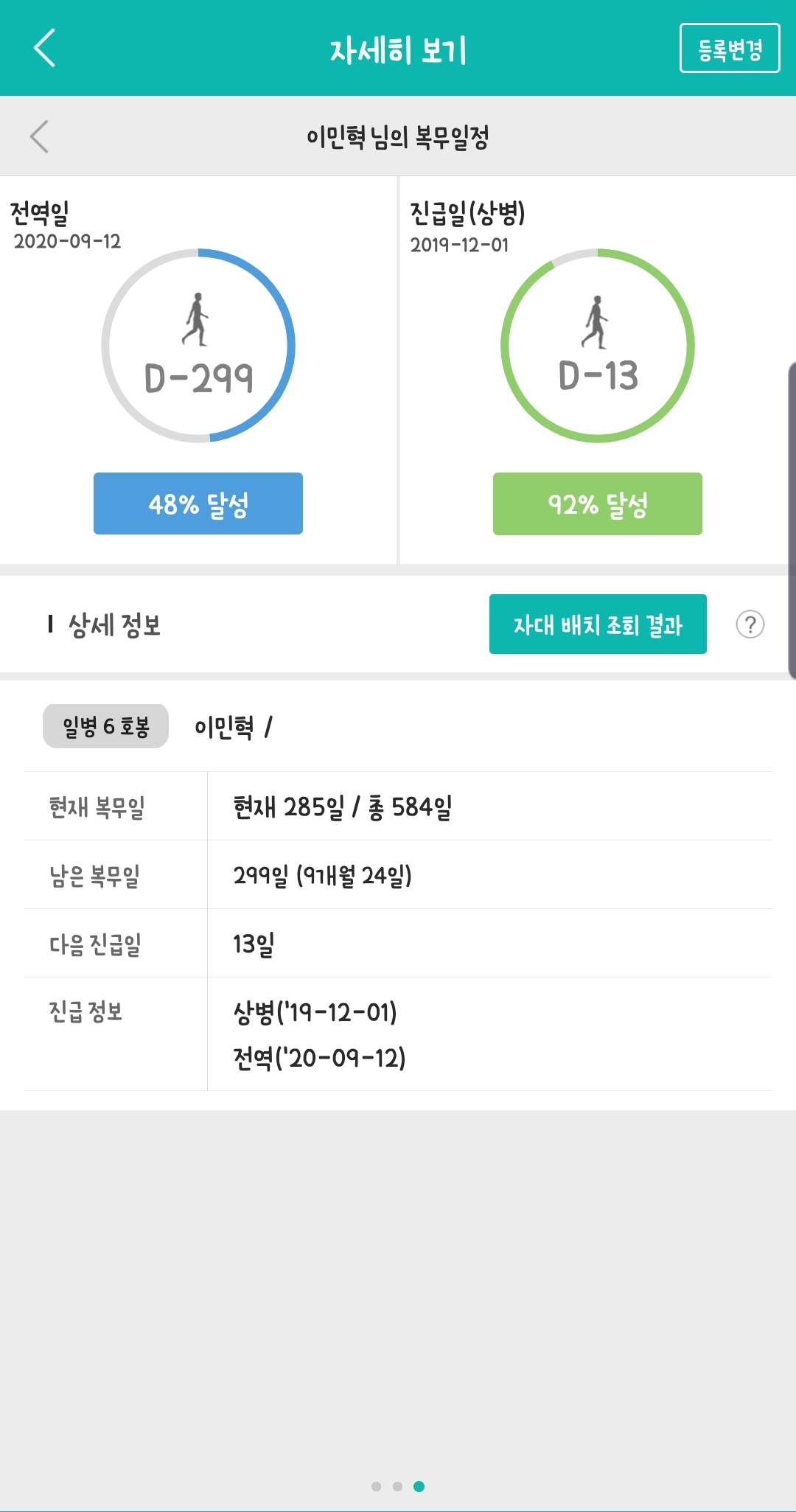Open the 자세히 보기 title bar
Viewport: 796px width, 1512px height.
pos(398,50)
